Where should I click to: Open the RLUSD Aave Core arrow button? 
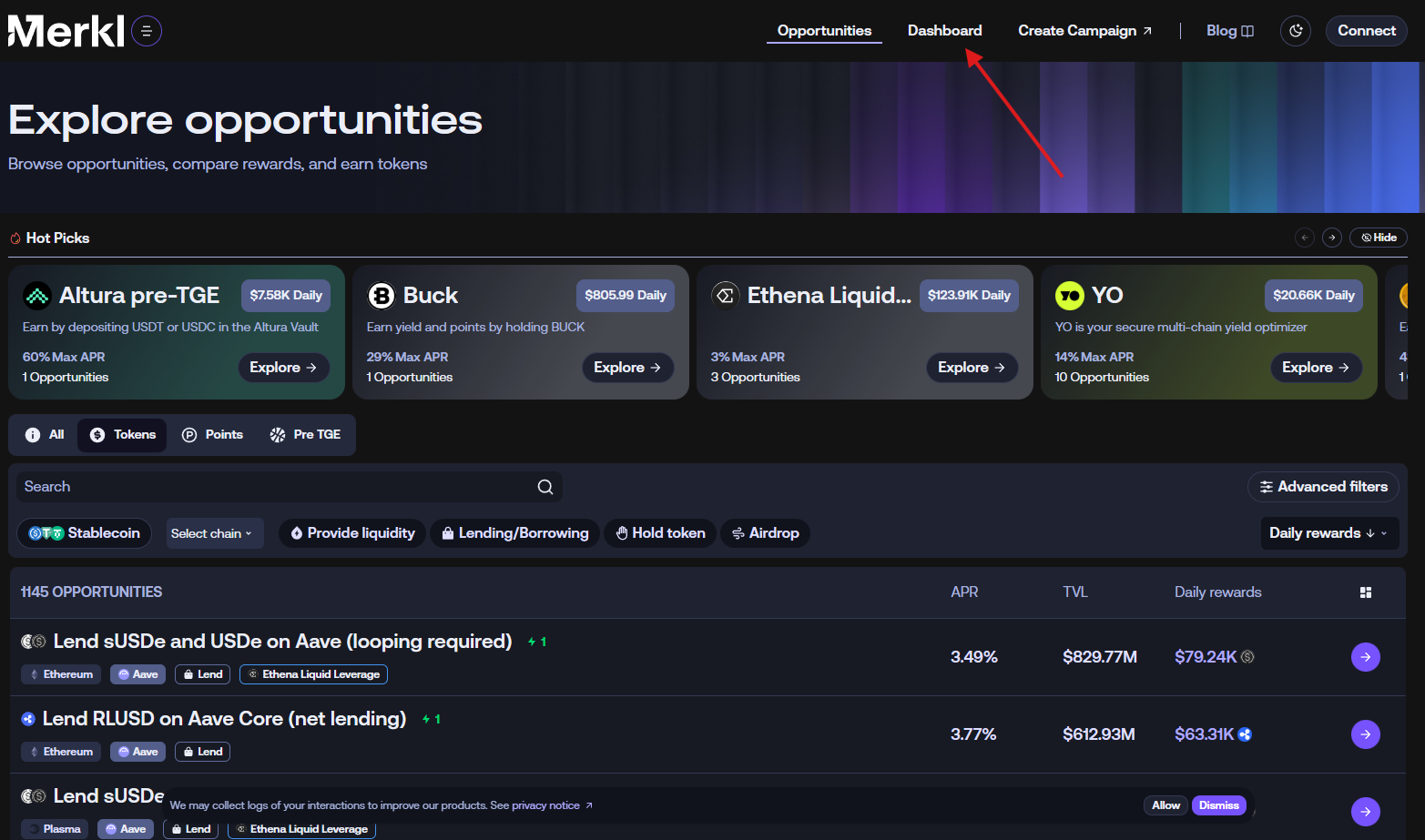(1365, 734)
